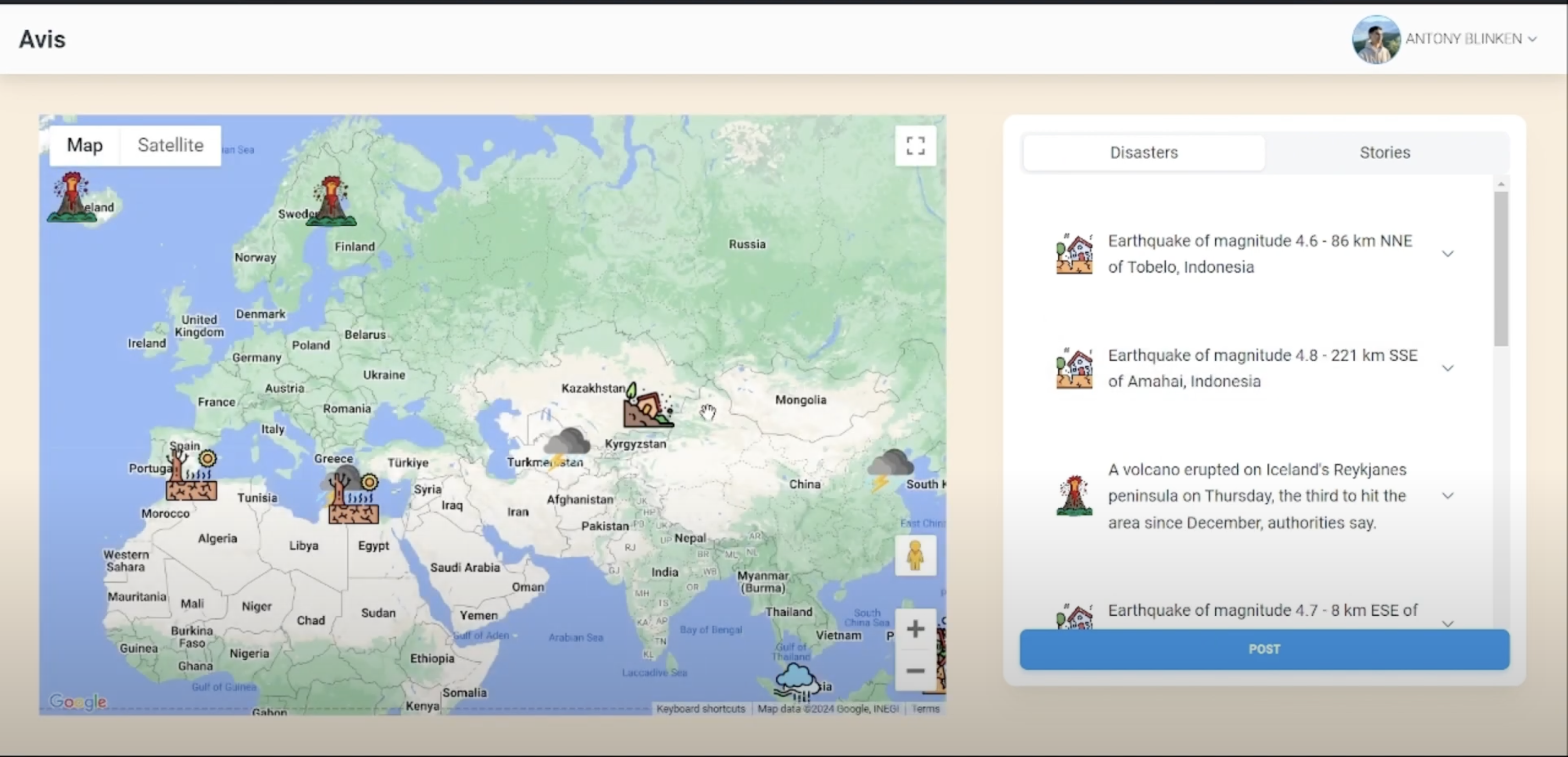Expand the Amahai earthquake entry
The height and width of the screenshot is (757, 1568).
pyautogui.click(x=1447, y=368)
